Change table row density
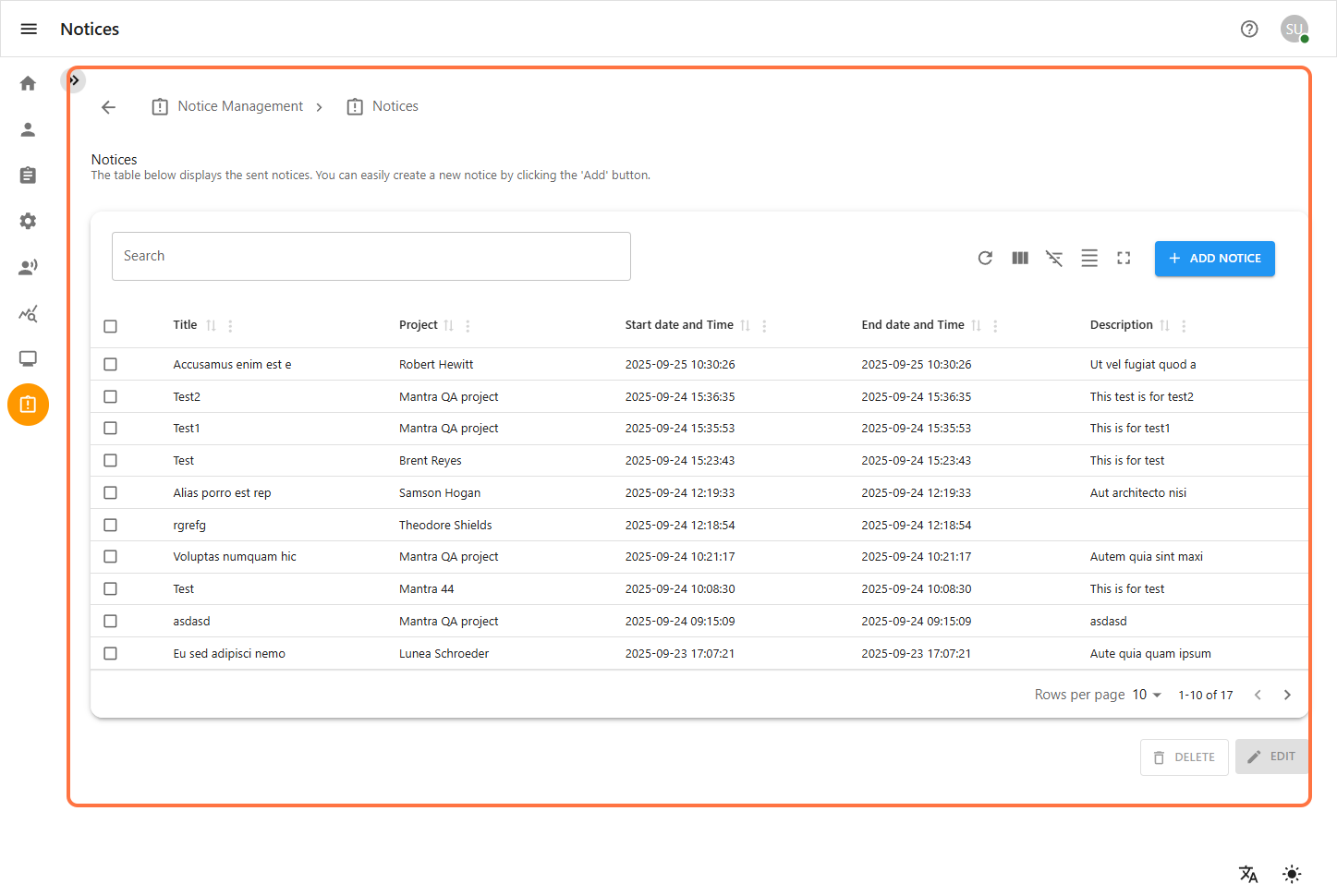1337x896 pixels. click(x=1089, y=258)
